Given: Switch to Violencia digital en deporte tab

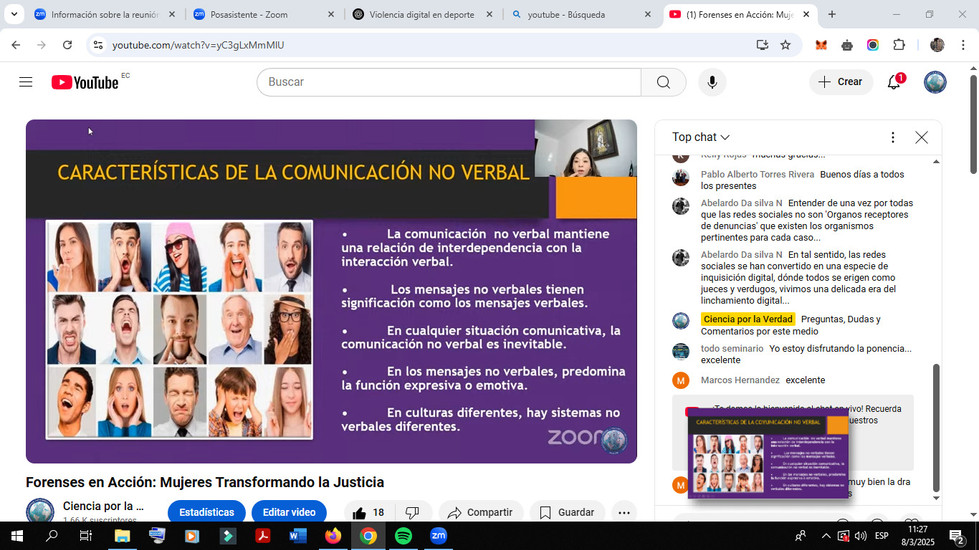Looking at the screenshot, I should coord(421,14).
